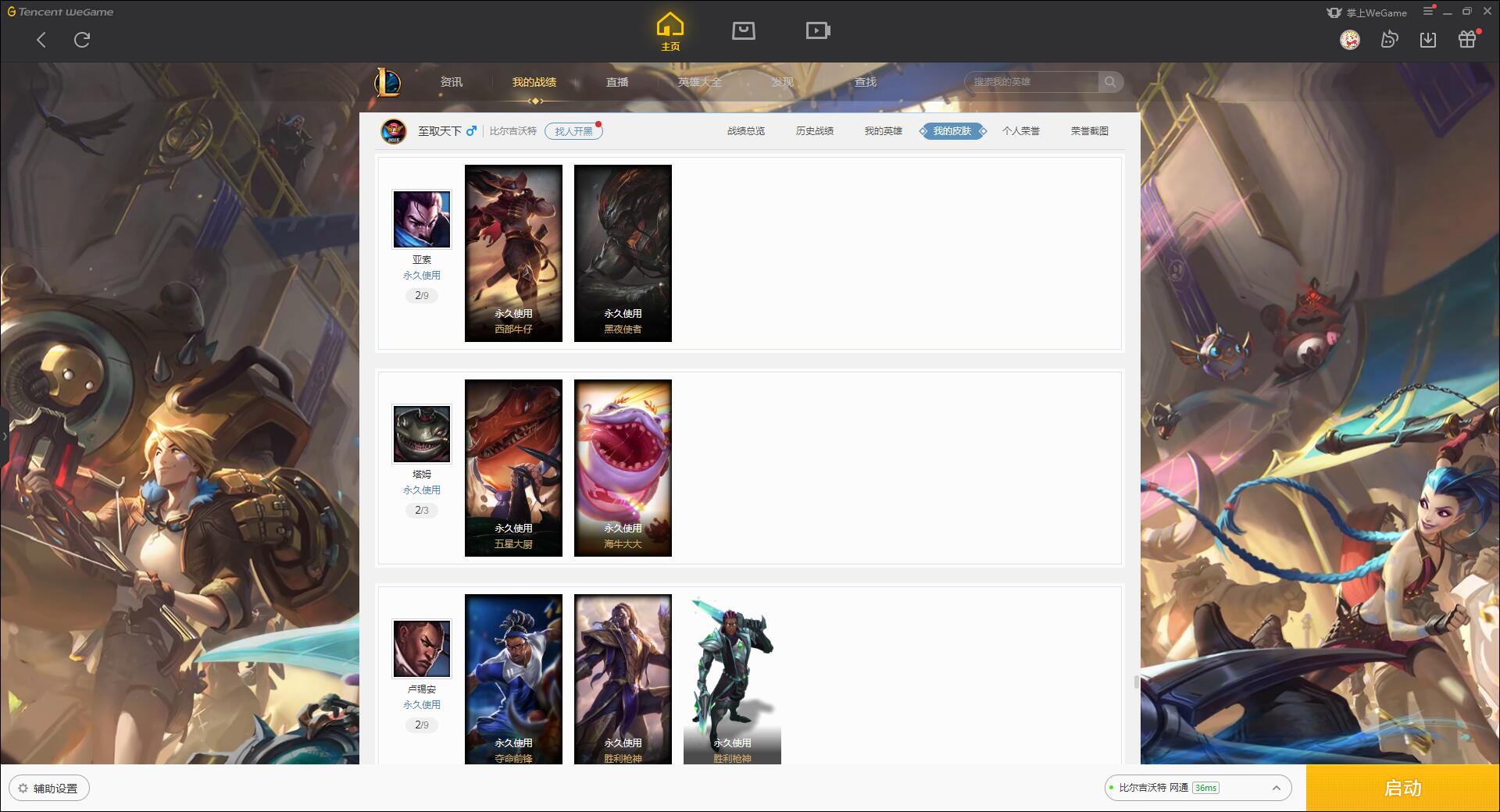This screenshot has width=1500, height=812.
Task: Open the download manager icon
Action: click(x=1428, y=40)
